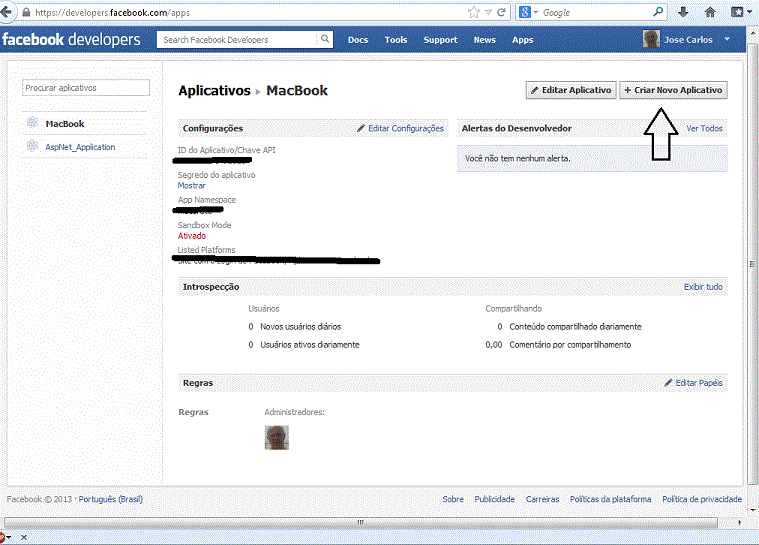The image size is (759, 545).
Task: Open the Publicidade footer link
Action: tap(494, 499)
